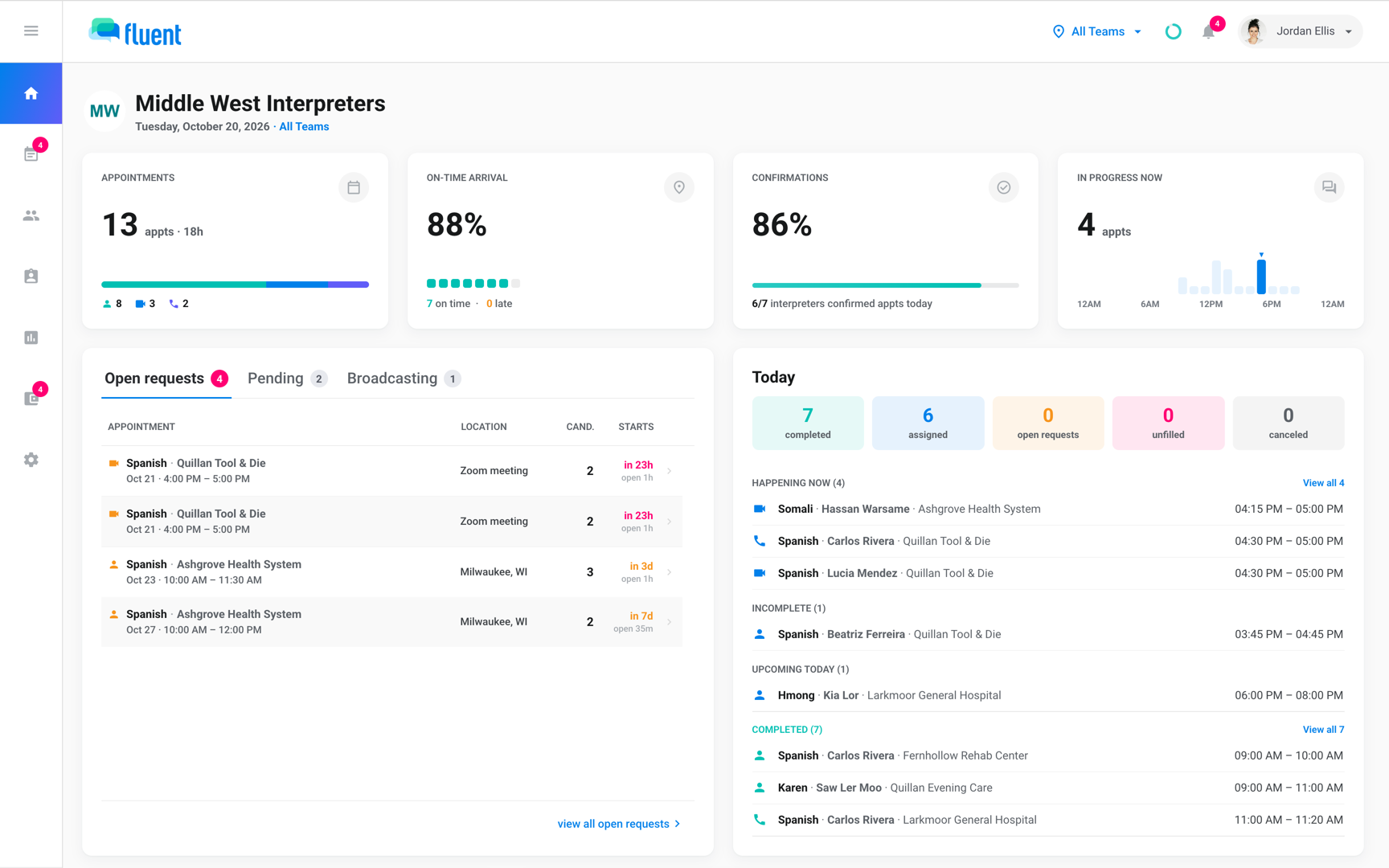1389x868 pixels.
Task: Click the 6 assigned tile
Action: pos(928,423)
